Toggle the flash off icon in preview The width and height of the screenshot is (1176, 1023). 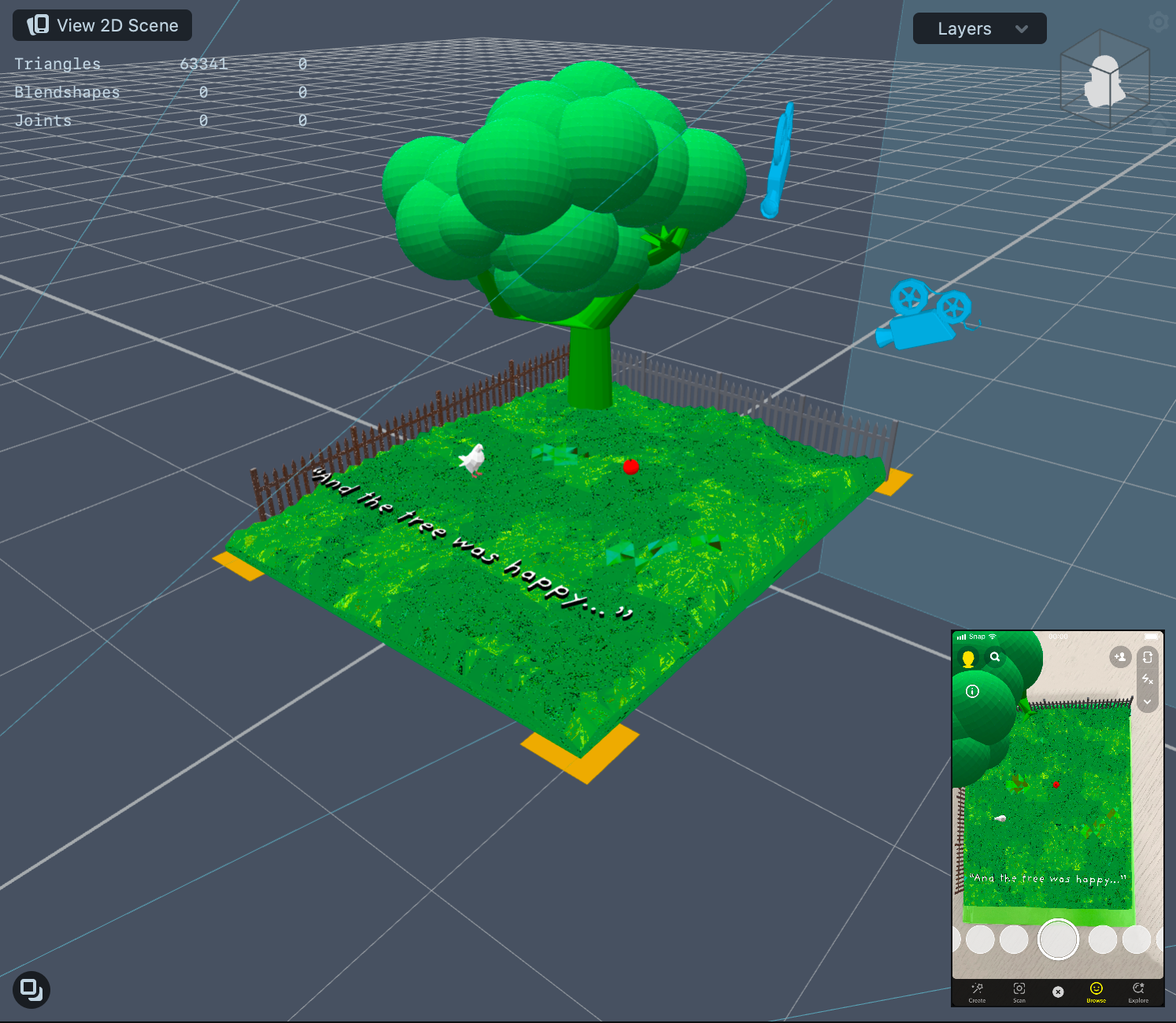1148,679
